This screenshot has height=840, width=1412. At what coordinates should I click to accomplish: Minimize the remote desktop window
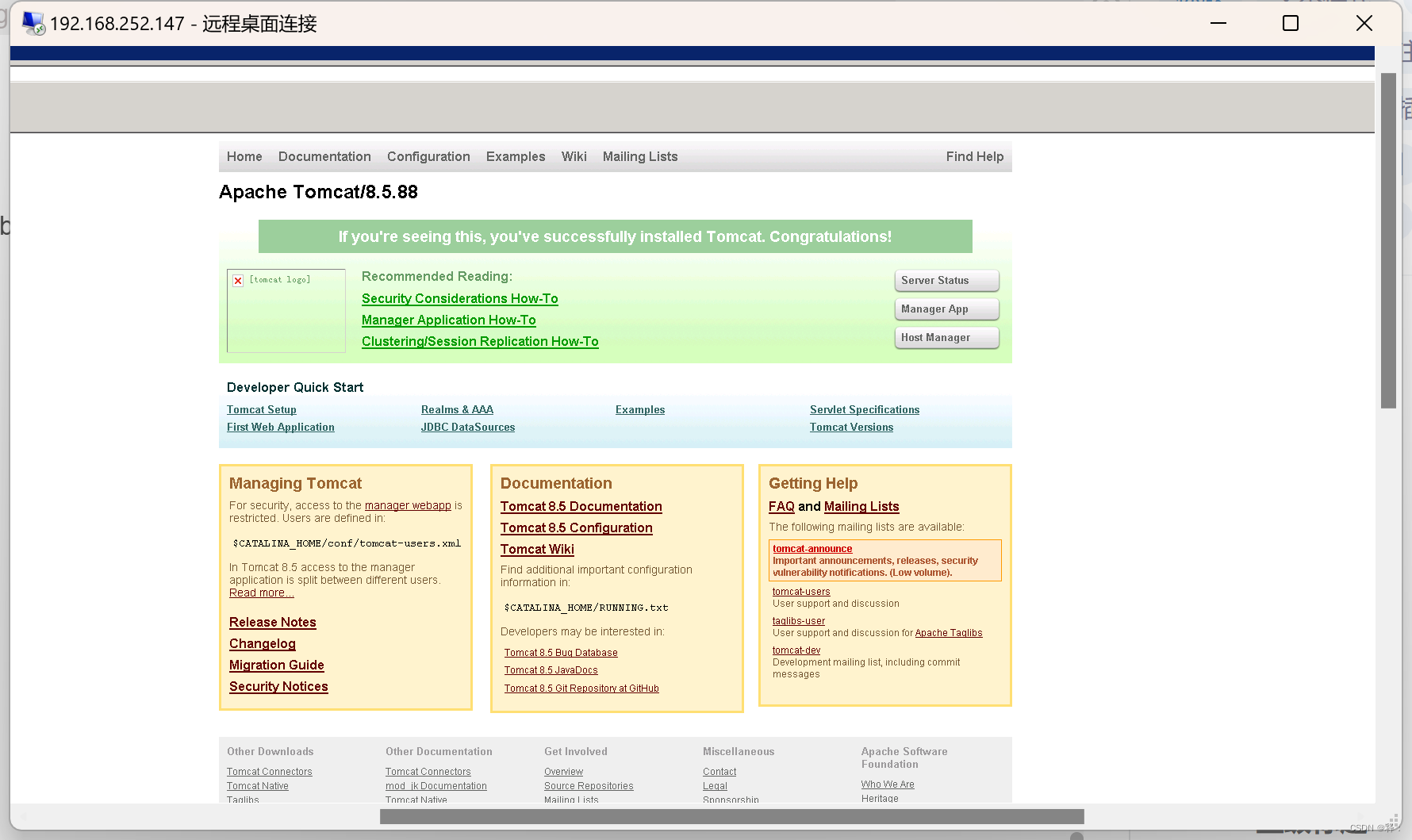[x=1218, y=24]
